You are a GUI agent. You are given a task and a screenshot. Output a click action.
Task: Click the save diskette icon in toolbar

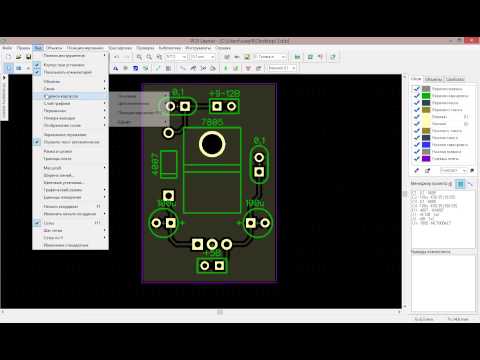[28, 57]
